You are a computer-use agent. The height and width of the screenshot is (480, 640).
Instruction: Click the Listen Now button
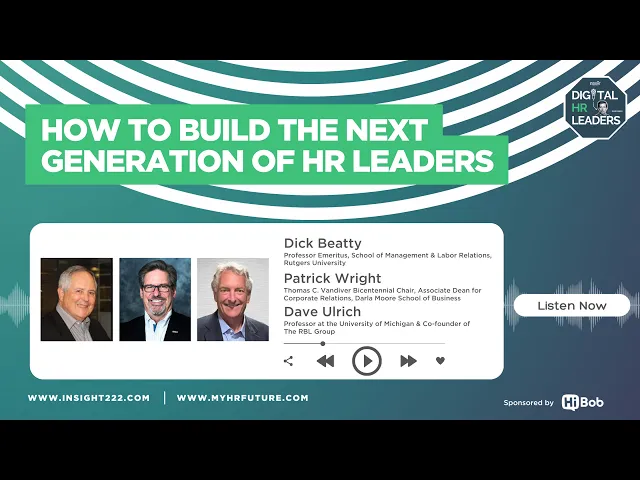(x=571, y=305)
